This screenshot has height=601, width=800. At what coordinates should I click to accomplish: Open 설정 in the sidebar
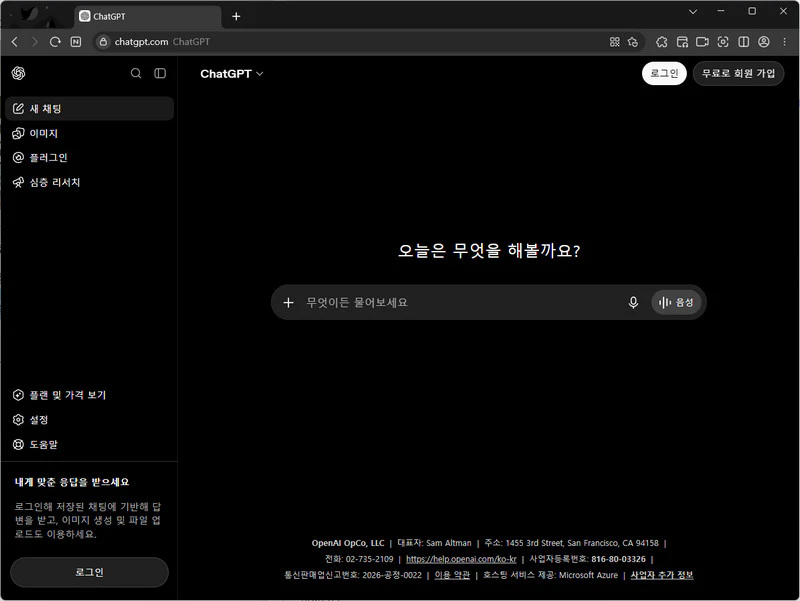tap(89, 419)
